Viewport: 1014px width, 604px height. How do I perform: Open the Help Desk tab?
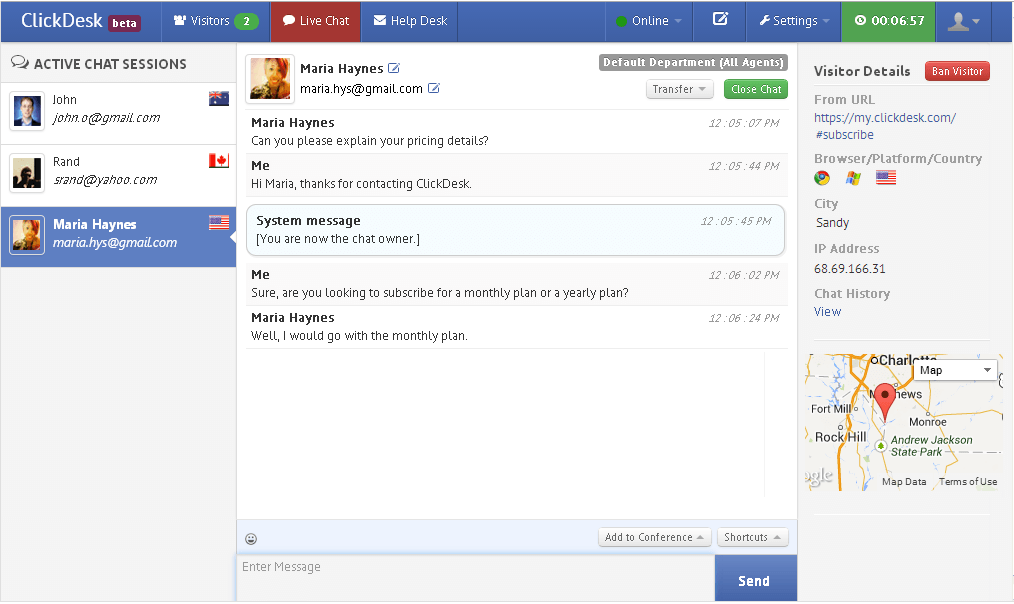coord(409,21)
